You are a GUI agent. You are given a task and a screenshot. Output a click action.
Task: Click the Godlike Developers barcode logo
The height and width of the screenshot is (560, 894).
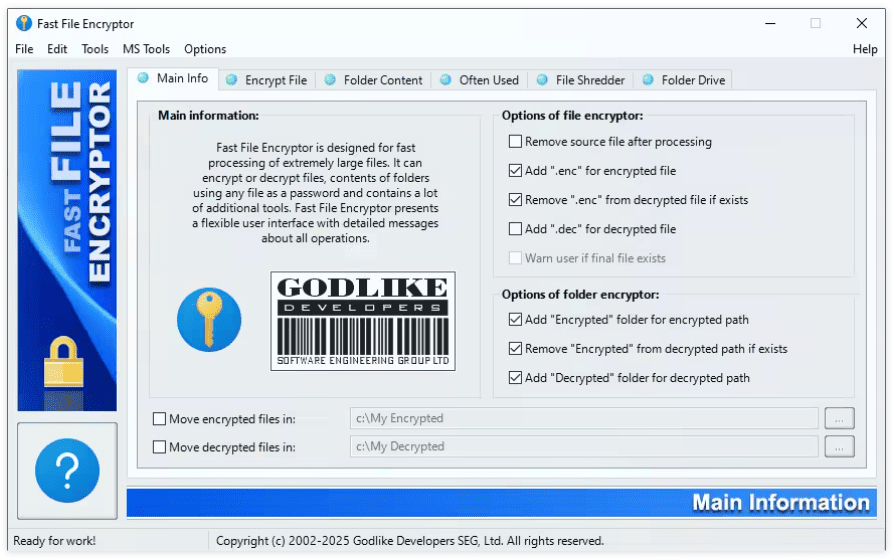(363, 321)
